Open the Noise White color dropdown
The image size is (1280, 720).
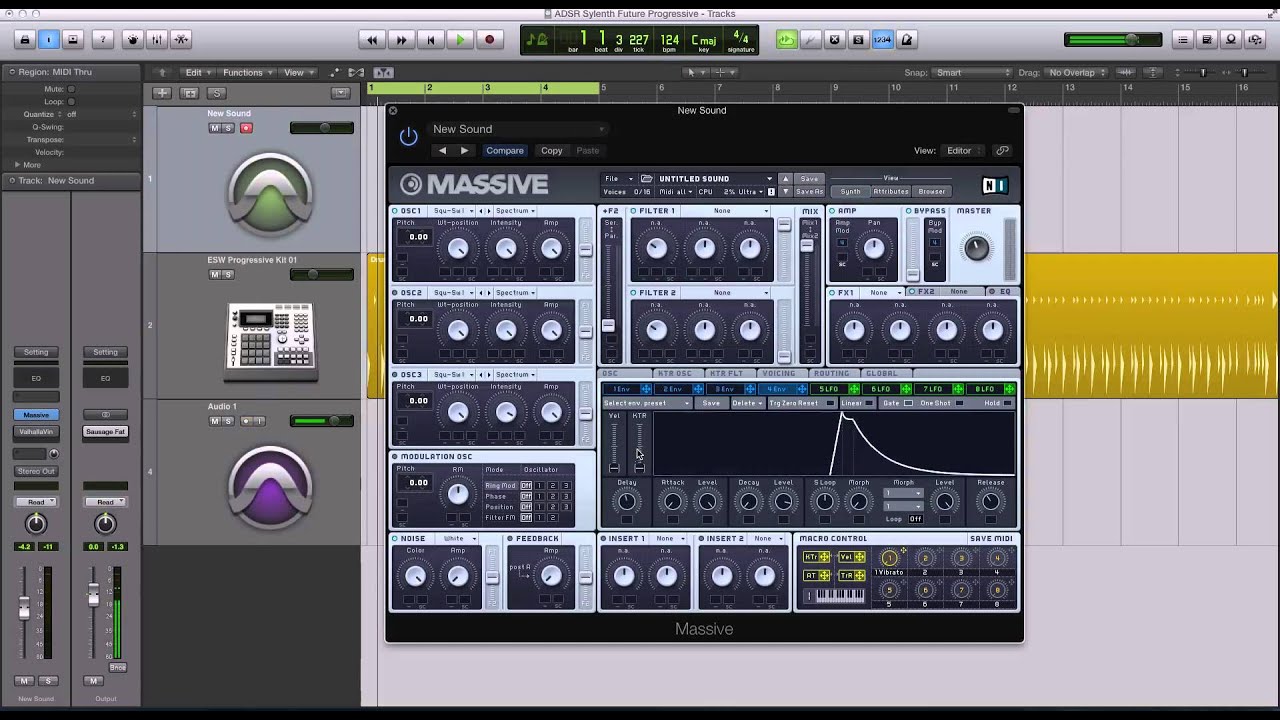click(459, 539)
